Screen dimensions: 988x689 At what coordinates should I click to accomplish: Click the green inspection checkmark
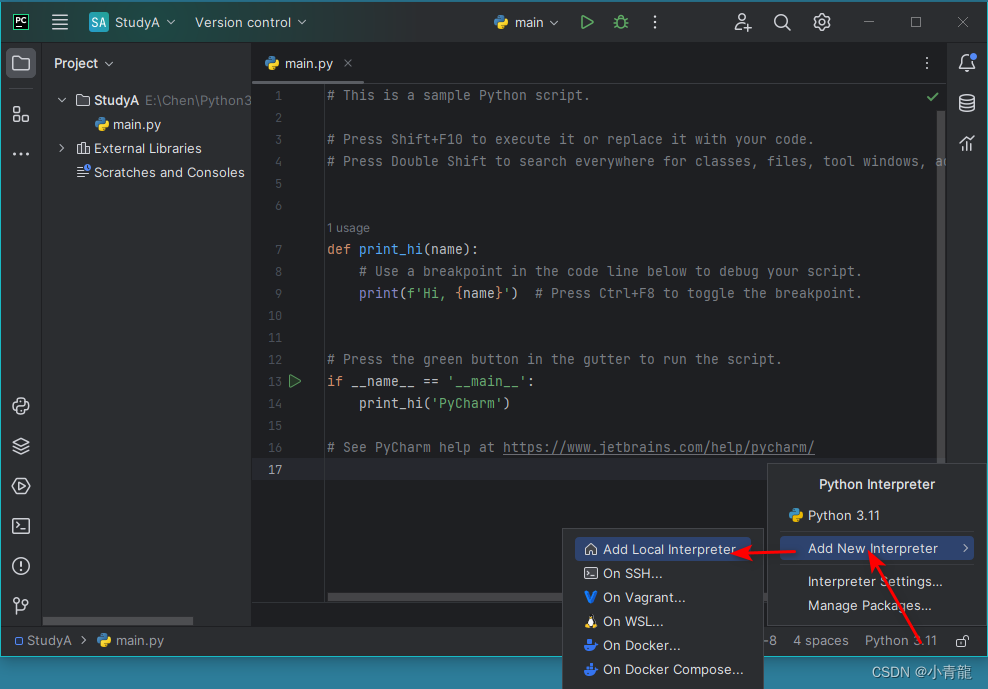pyautogui.click(x=933, y=96)
